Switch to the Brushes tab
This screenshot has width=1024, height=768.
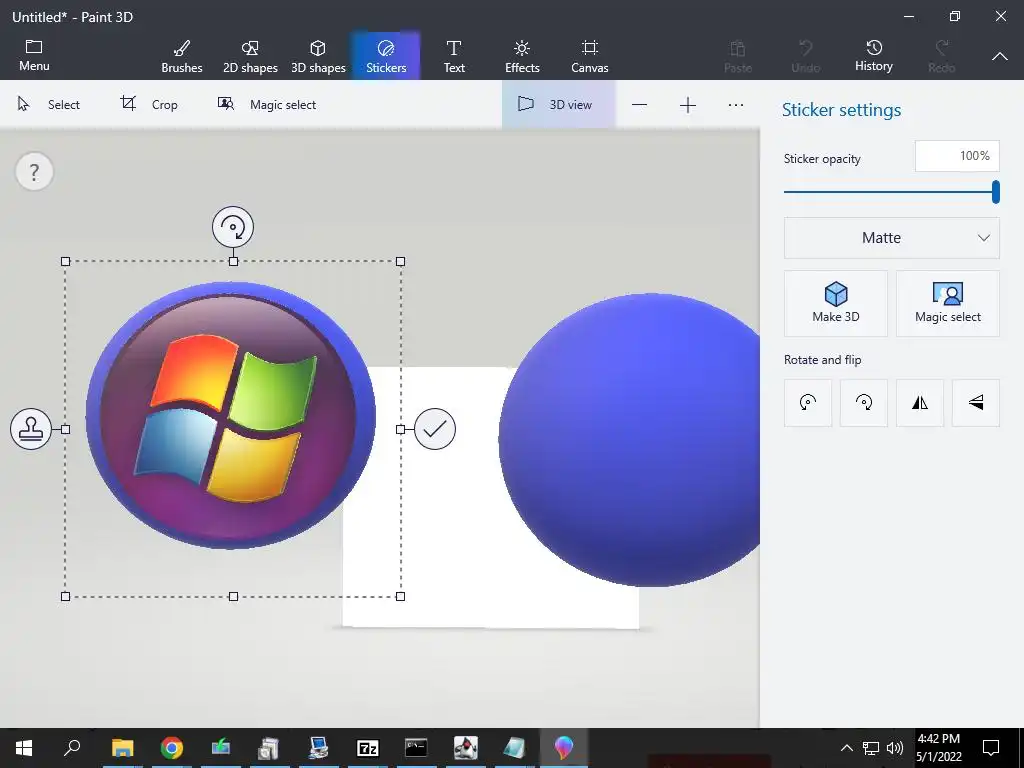coord(182,56)
